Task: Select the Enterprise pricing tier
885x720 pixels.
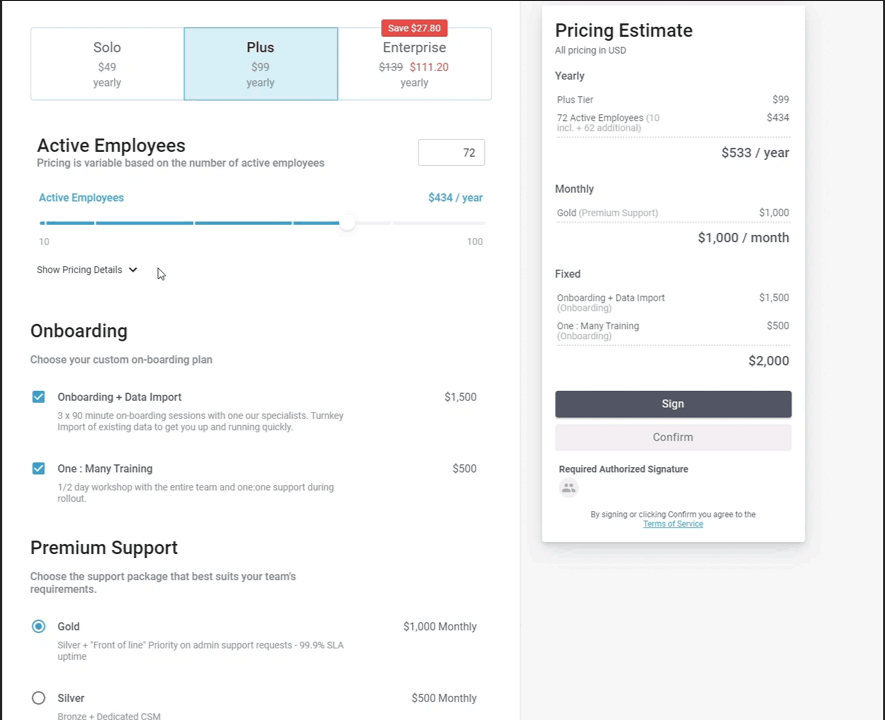Action: pos(414,63)
